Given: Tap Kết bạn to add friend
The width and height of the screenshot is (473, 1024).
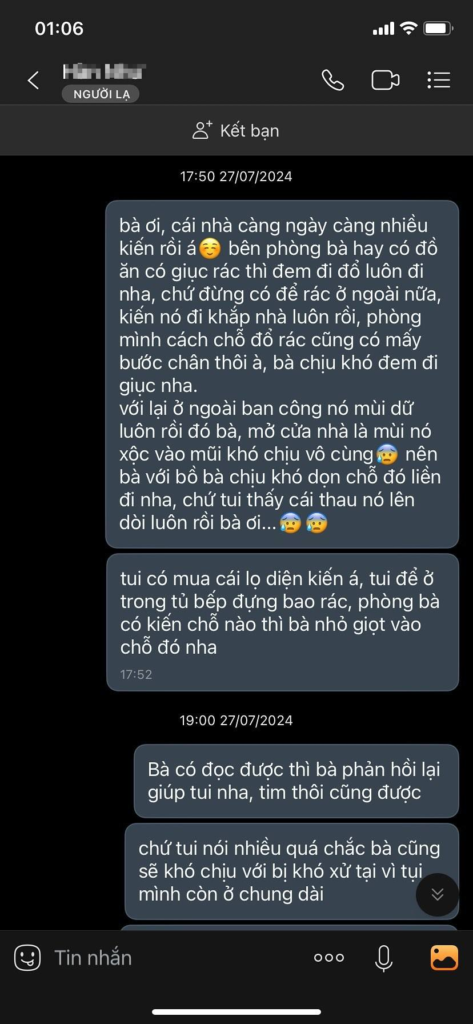Looking at the screenshot, I should click(250, 131).
